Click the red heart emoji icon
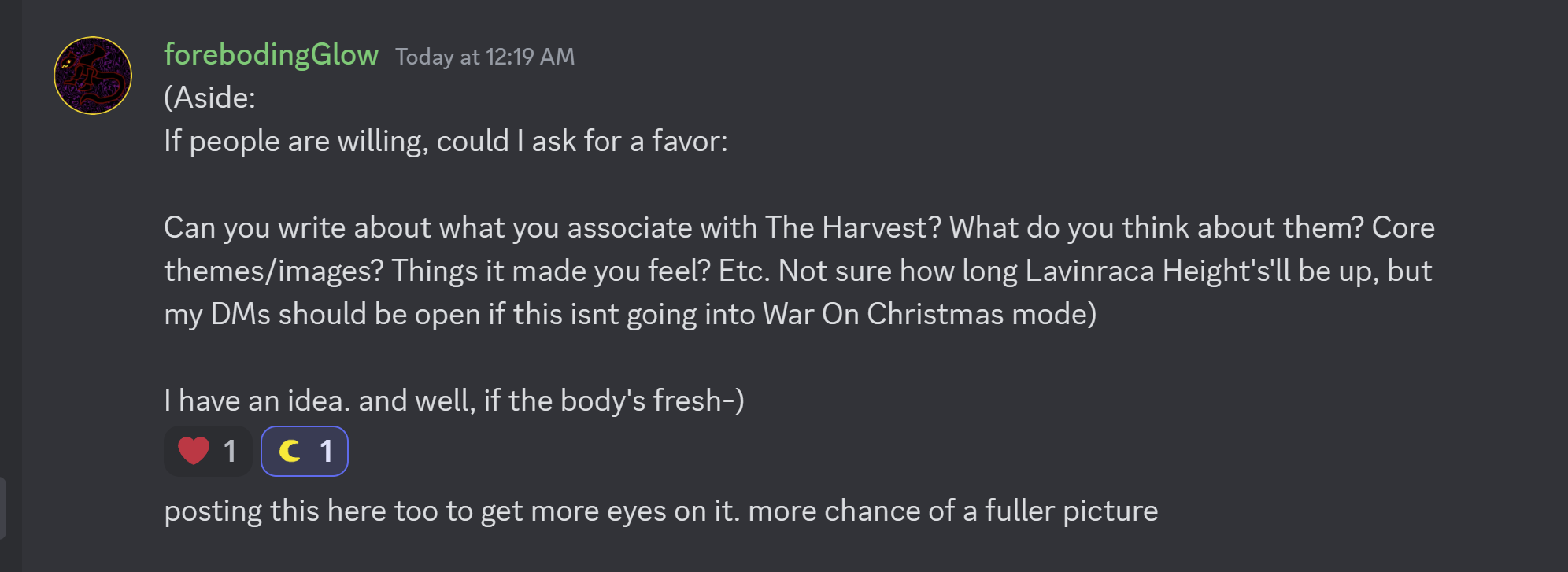Screen dimensions: 1568x572 [x=194, y=451]
